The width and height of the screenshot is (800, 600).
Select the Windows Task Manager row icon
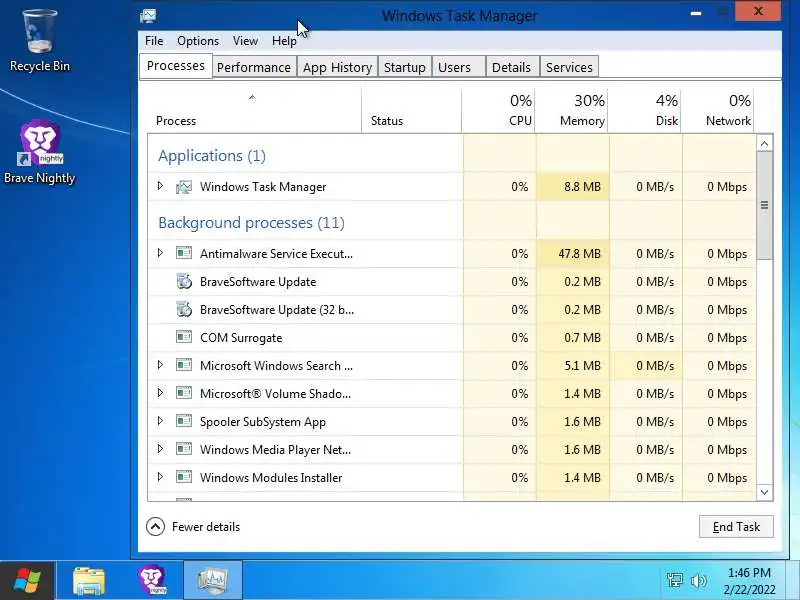click(x=184, y=187)
